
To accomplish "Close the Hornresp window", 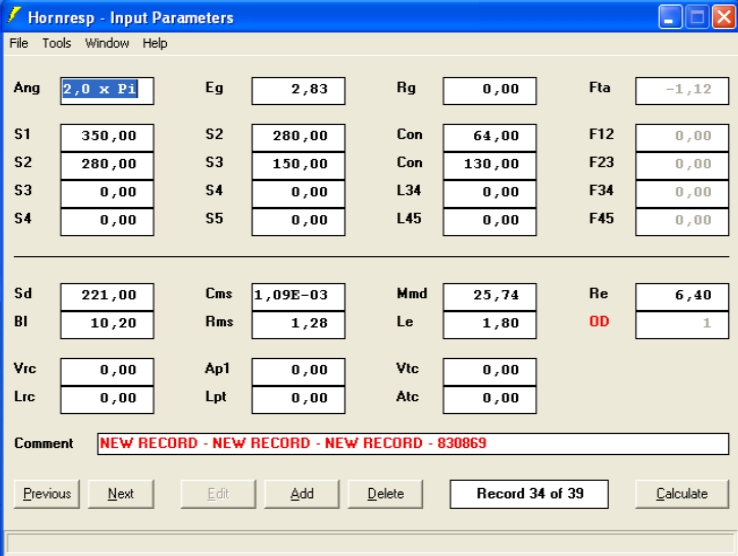I will (724, 17).
